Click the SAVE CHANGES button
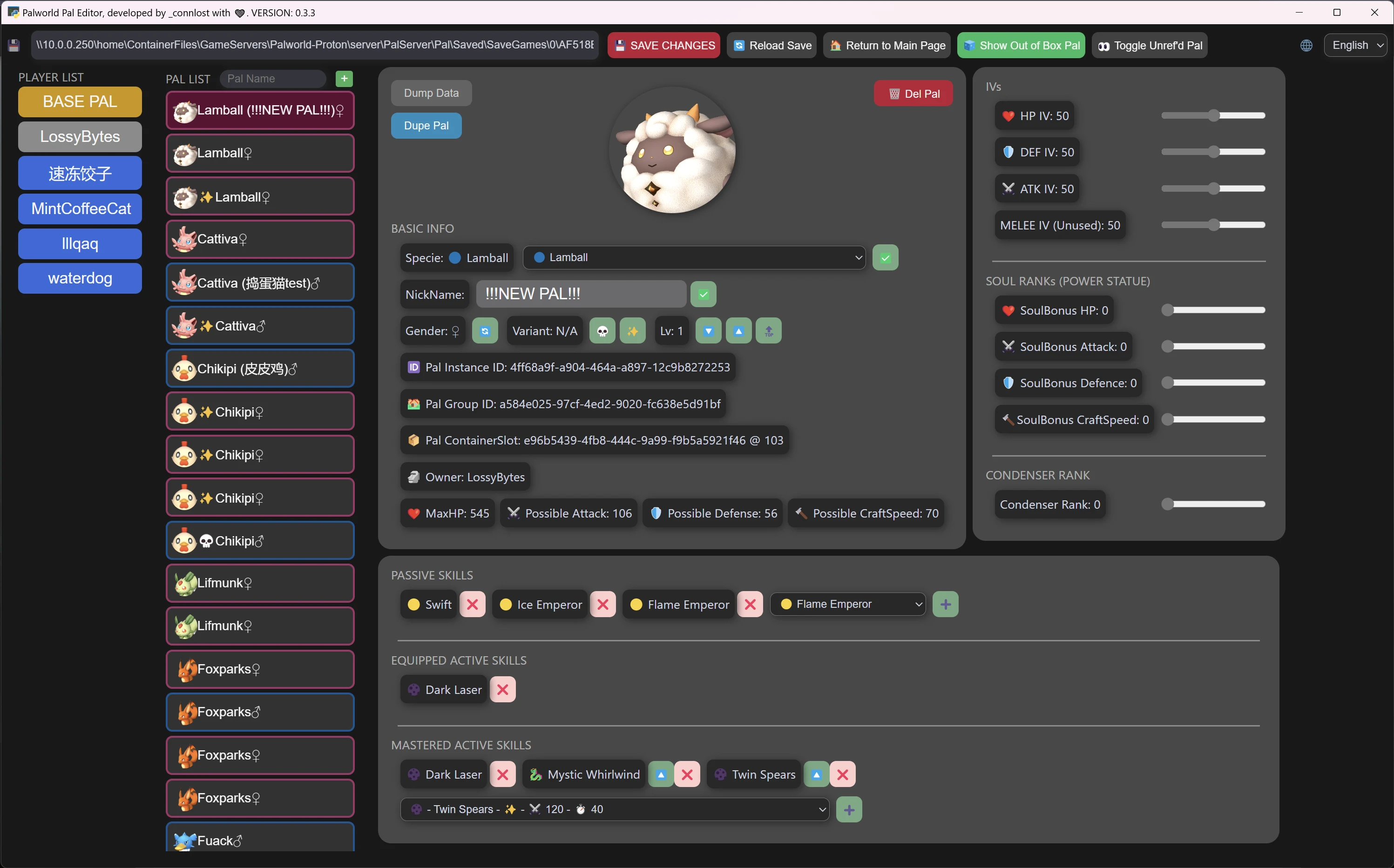 663,45
